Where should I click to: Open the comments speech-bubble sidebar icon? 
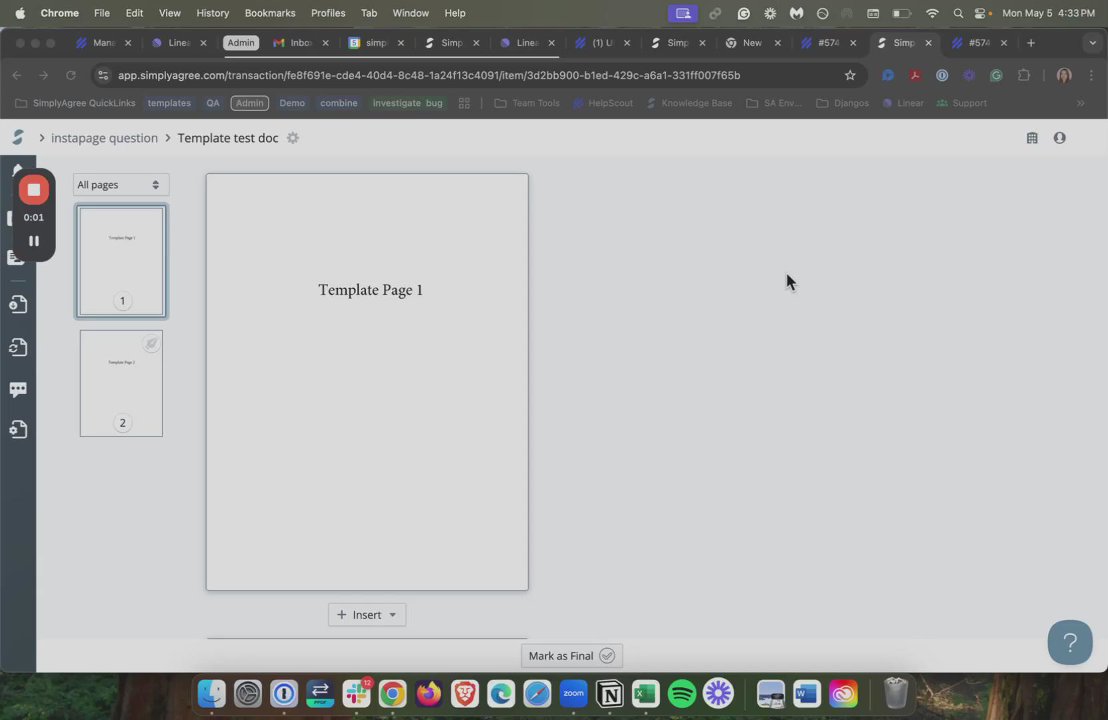click(18, 389)
